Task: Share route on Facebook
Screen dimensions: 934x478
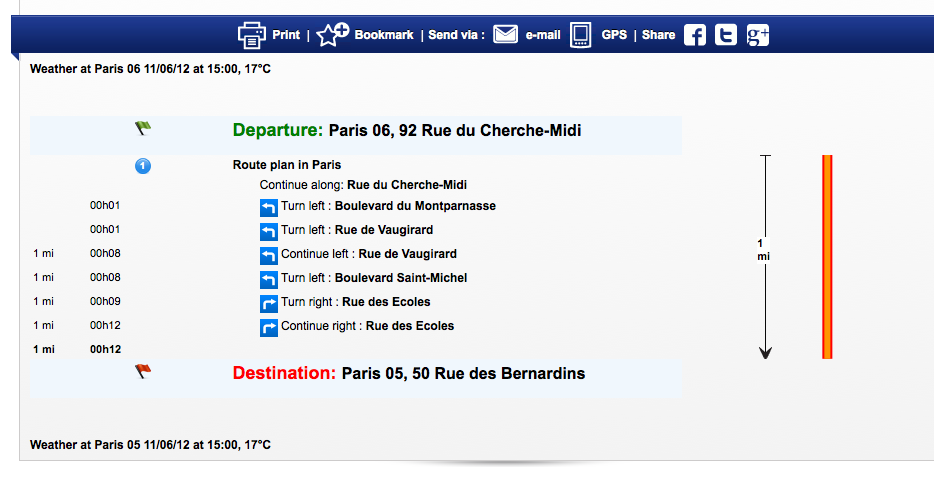Action: click(x=695, y=35)
